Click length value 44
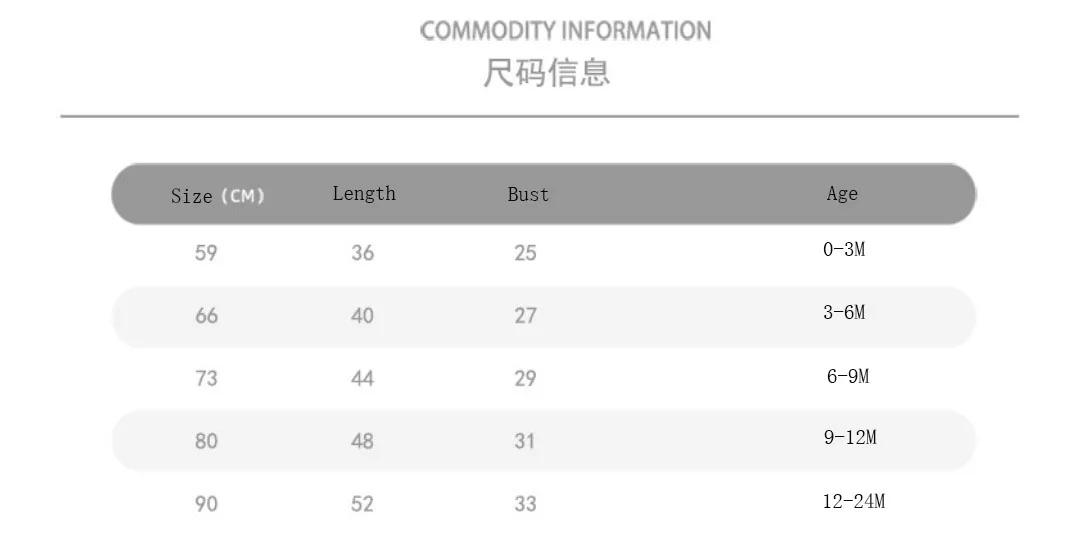This screenshot has height=550, width=1071. tap(362, 379)
